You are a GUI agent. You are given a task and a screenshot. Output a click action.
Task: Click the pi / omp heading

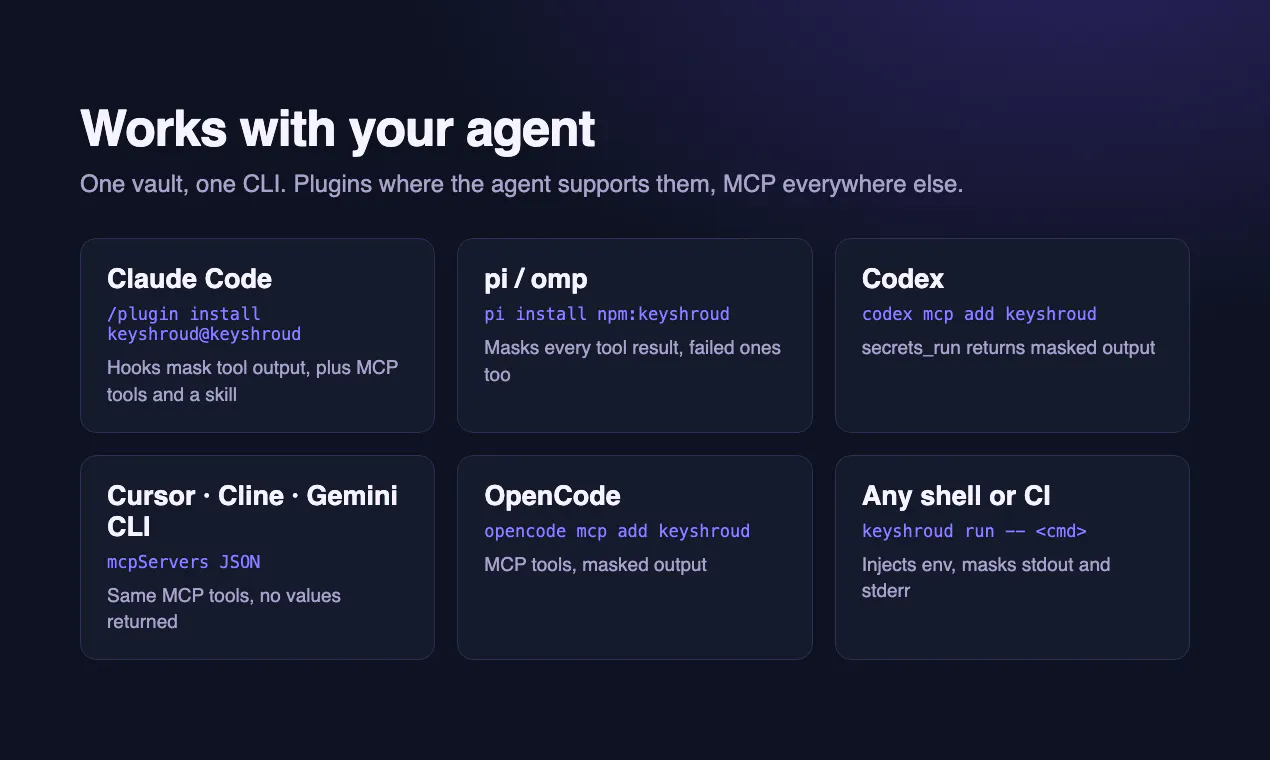coord(536,278)
